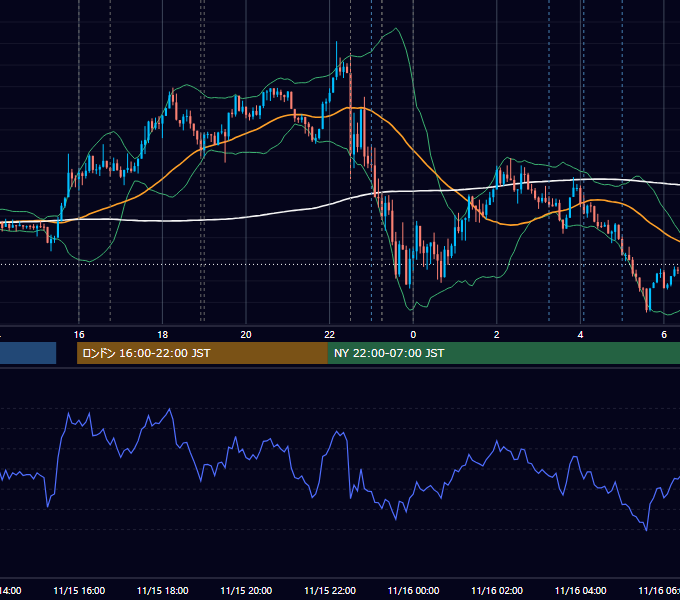The image size is (680, 600).
Task: Select the 18 hour axis label
Action: tap(163, 335)
